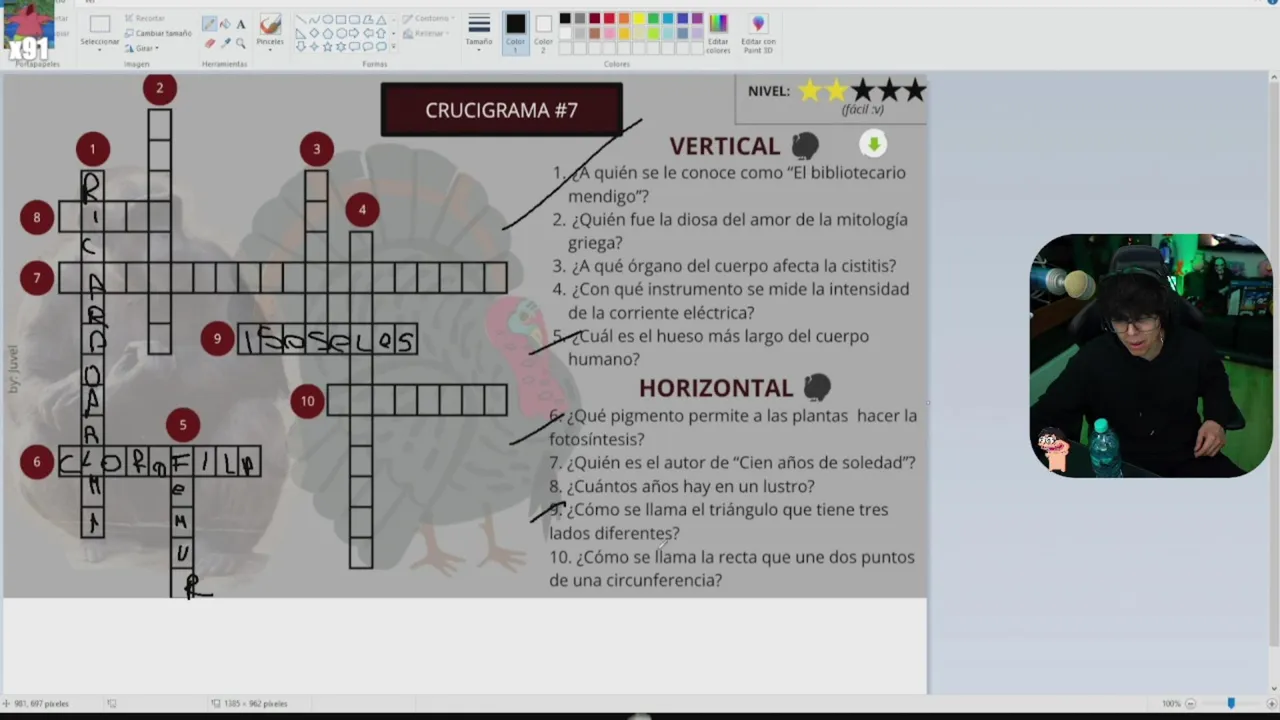The width and height of the screenshot is (1280, 720).
Task: Activate Color 2 background swatch
Action: coord(543,33)
